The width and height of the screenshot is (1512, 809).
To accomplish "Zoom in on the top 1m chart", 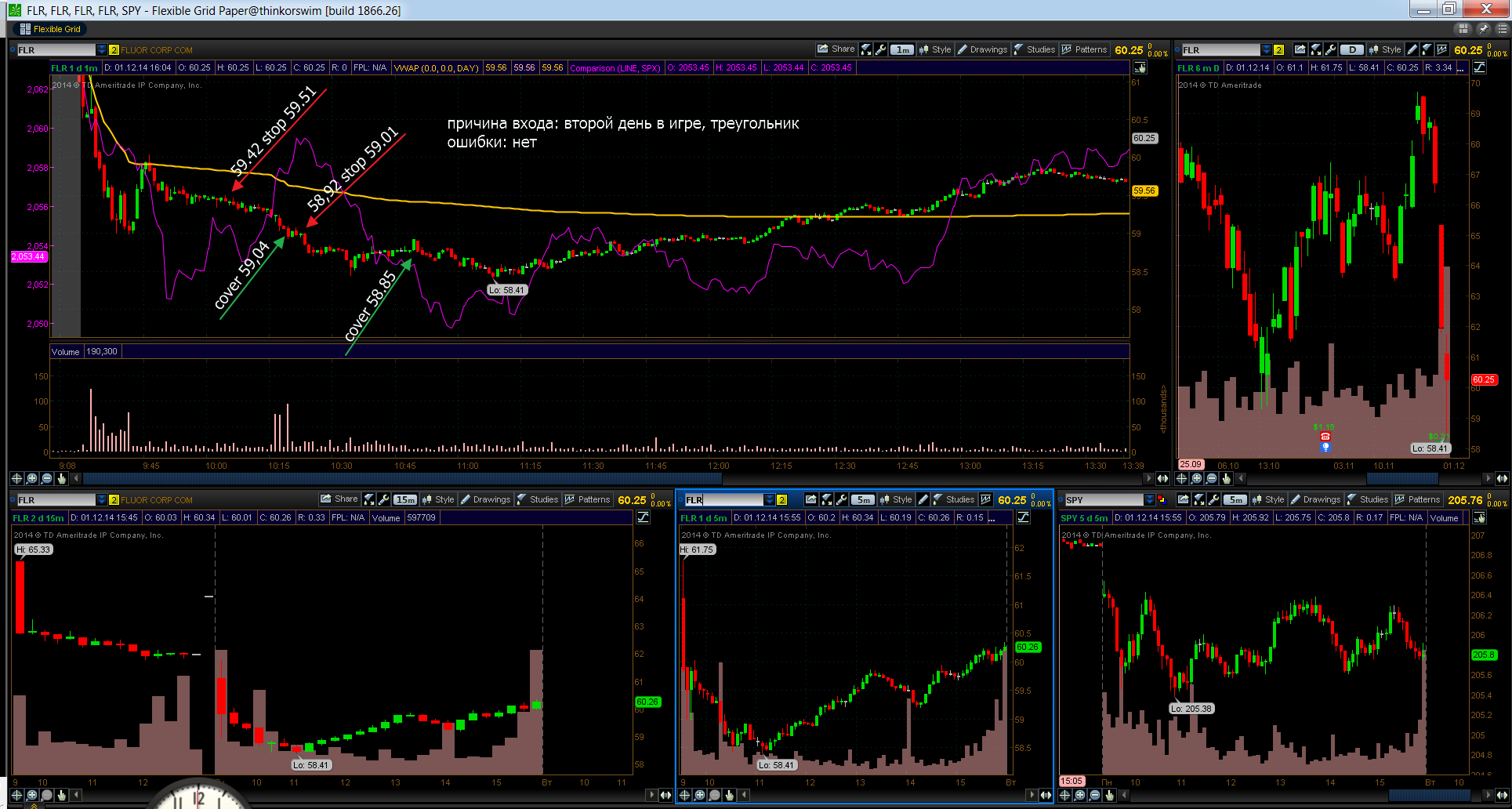I will (x=31, y=478).
